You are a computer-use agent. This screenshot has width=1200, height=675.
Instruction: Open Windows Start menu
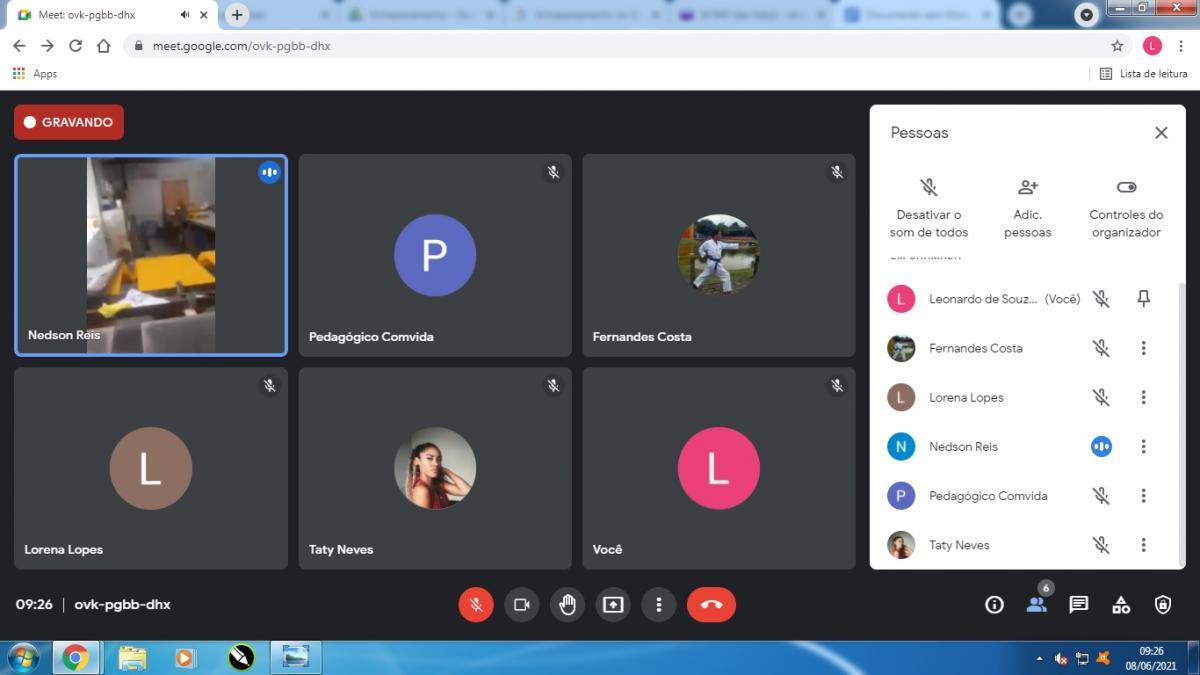[23, 657]
